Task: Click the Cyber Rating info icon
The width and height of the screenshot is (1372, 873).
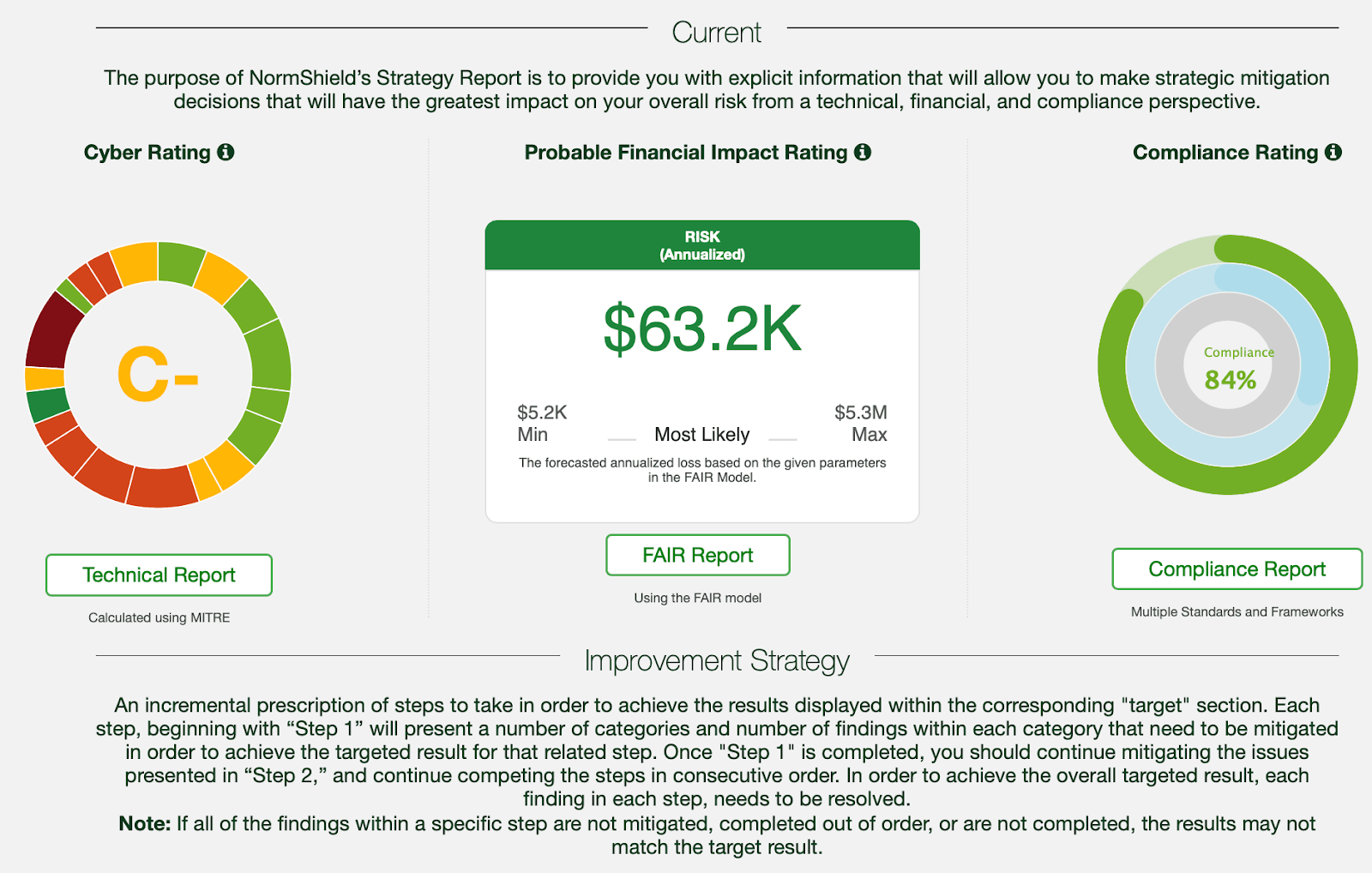Action: point(226,153)
